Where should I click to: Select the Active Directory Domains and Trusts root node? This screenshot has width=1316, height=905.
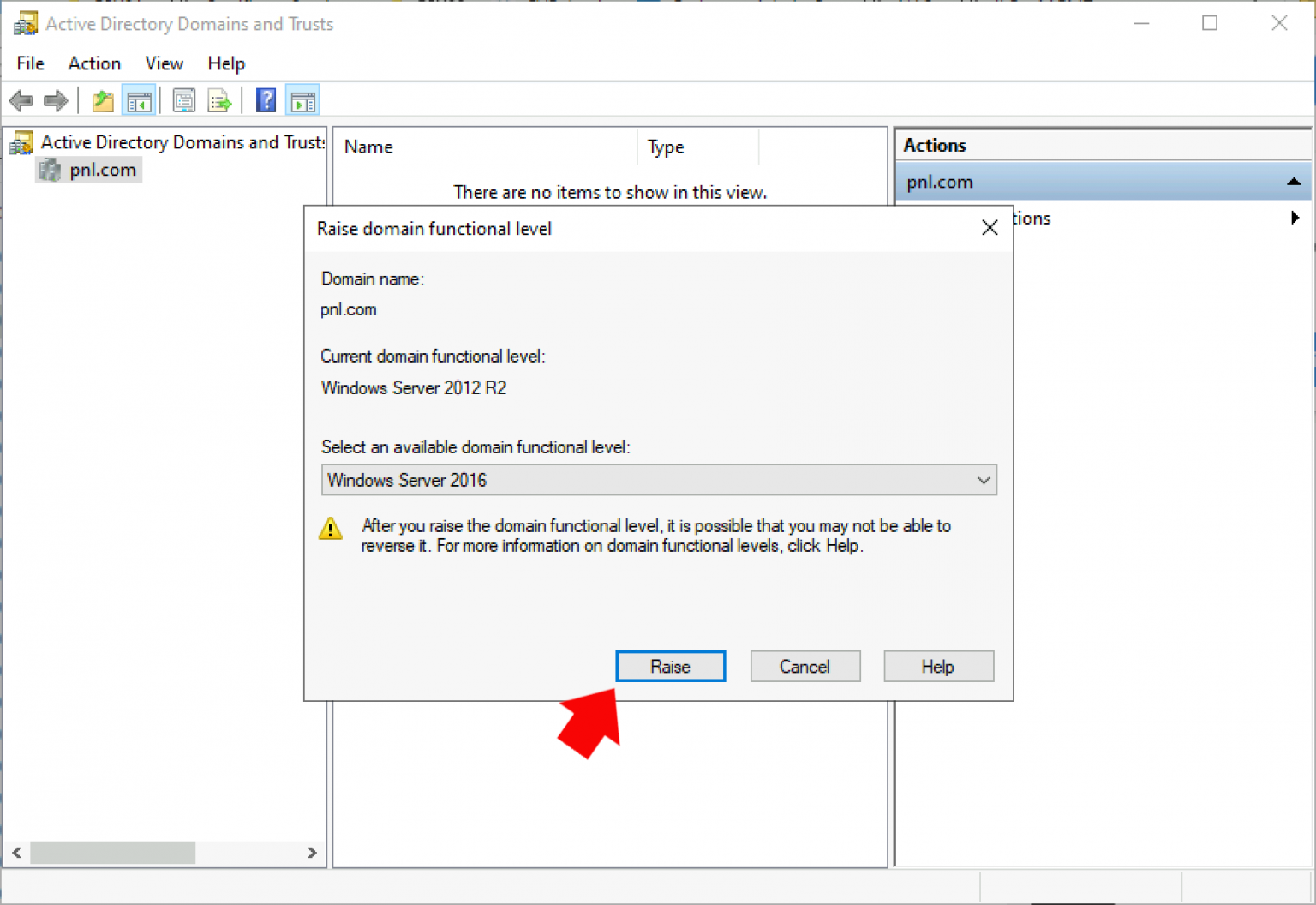(182, 142)
